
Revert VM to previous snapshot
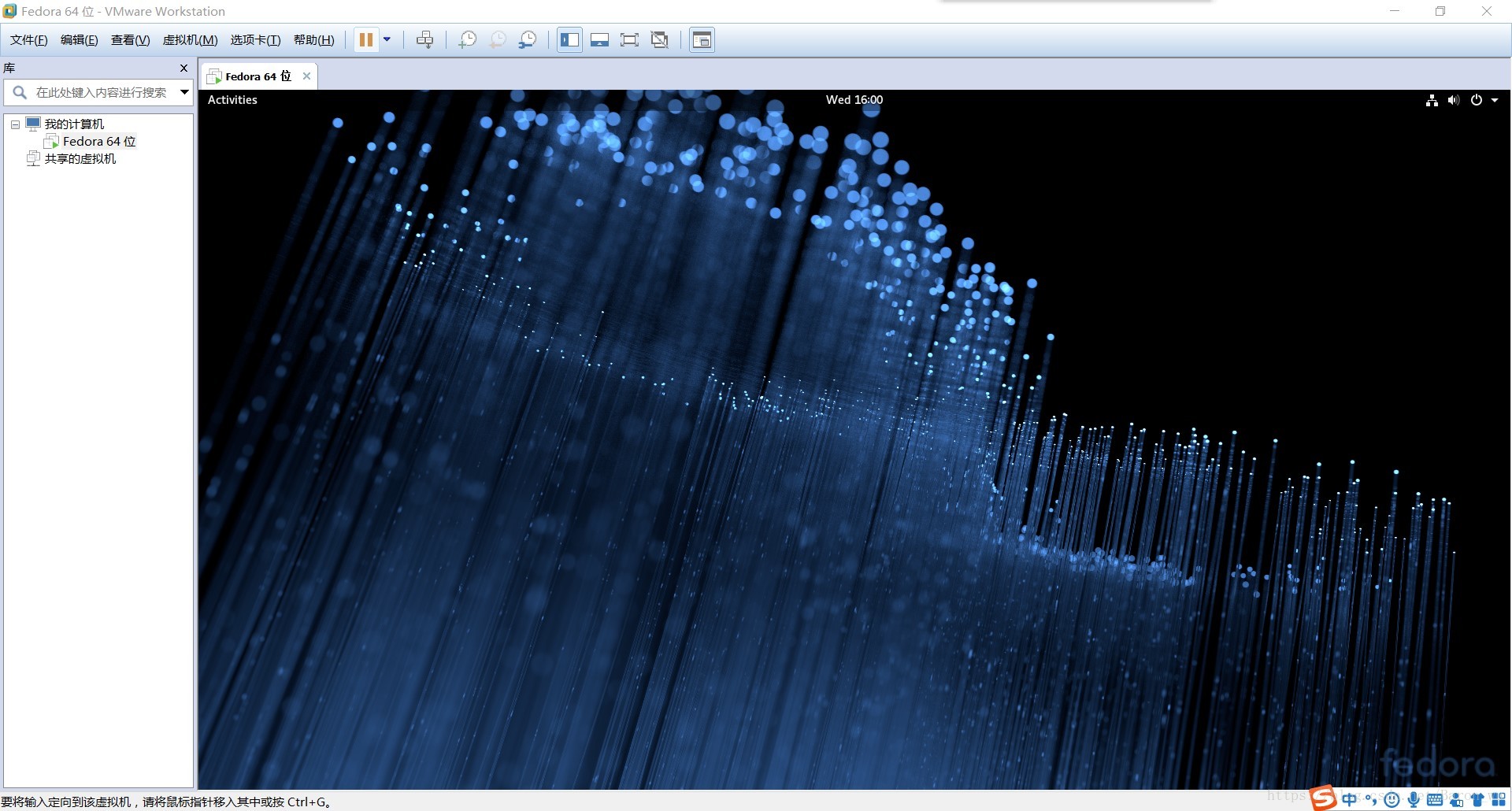[x=498, y=39]
